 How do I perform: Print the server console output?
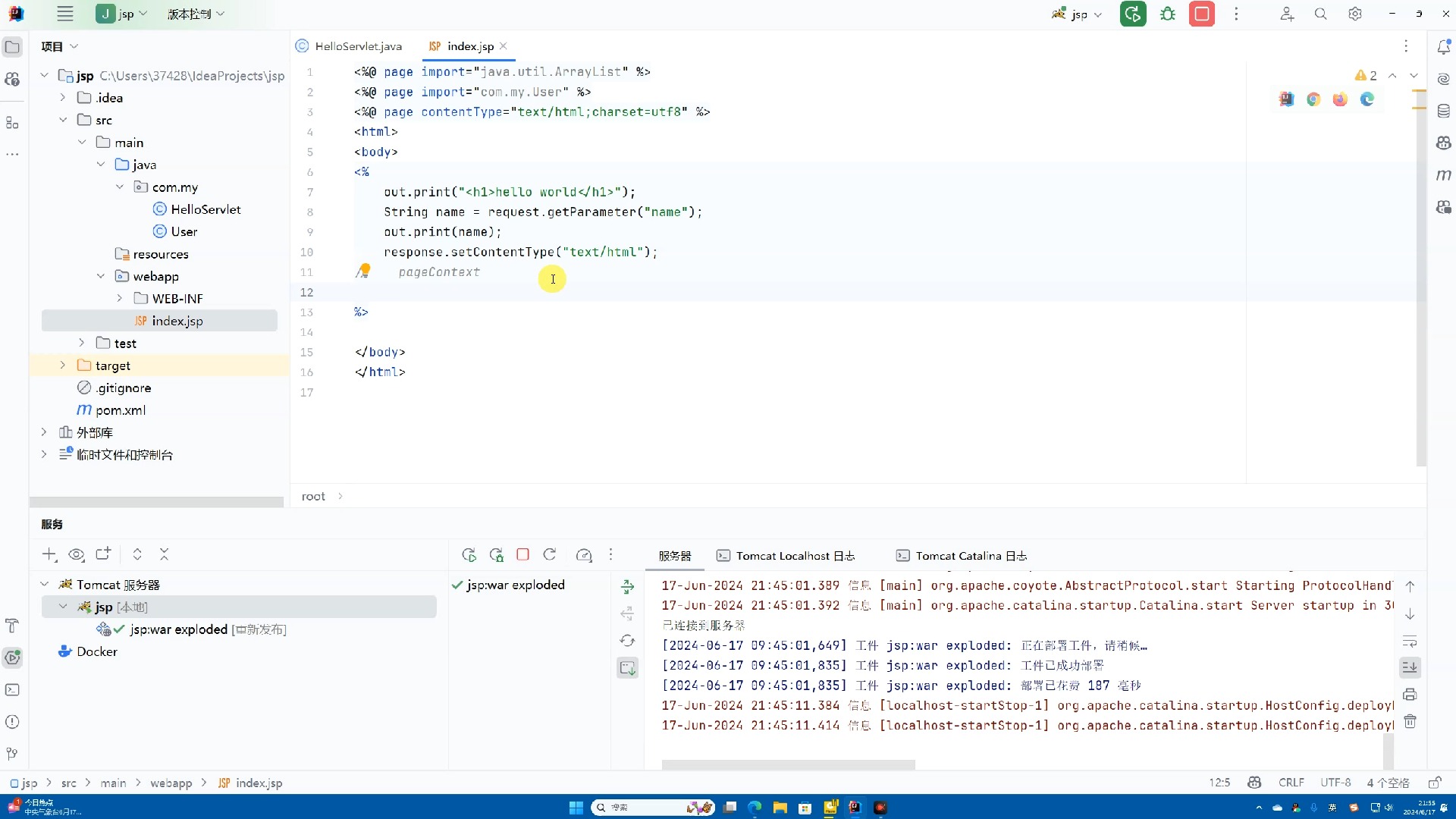point(1410,695)
